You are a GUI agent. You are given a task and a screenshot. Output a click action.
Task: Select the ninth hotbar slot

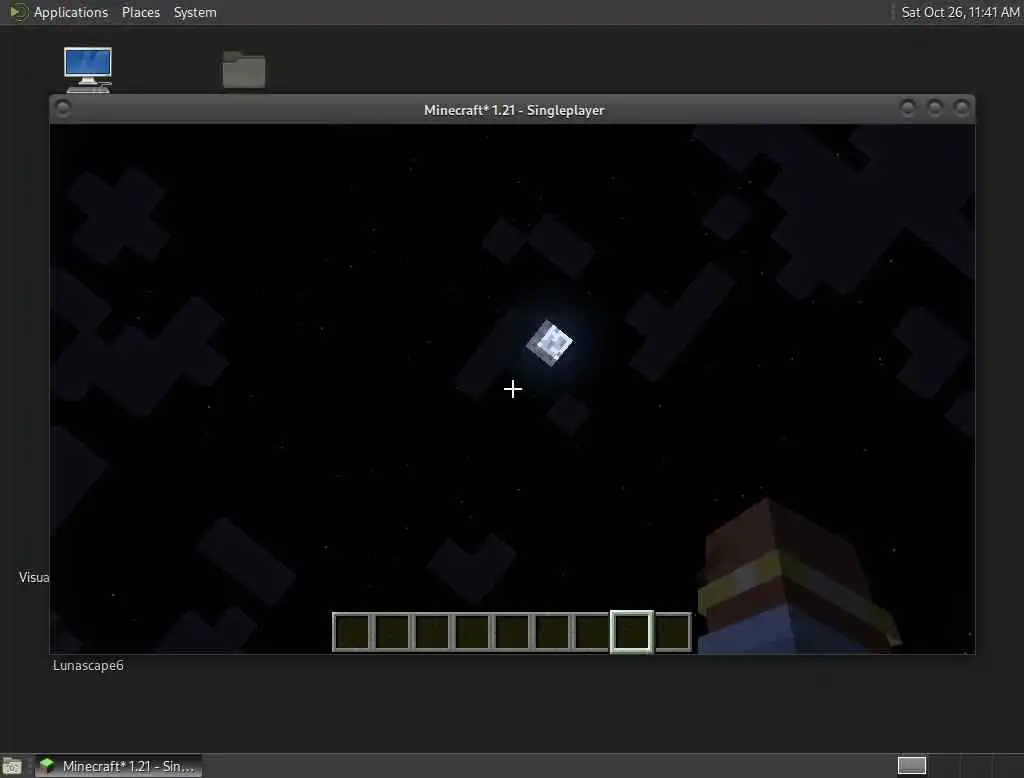[x=672, y=632]
